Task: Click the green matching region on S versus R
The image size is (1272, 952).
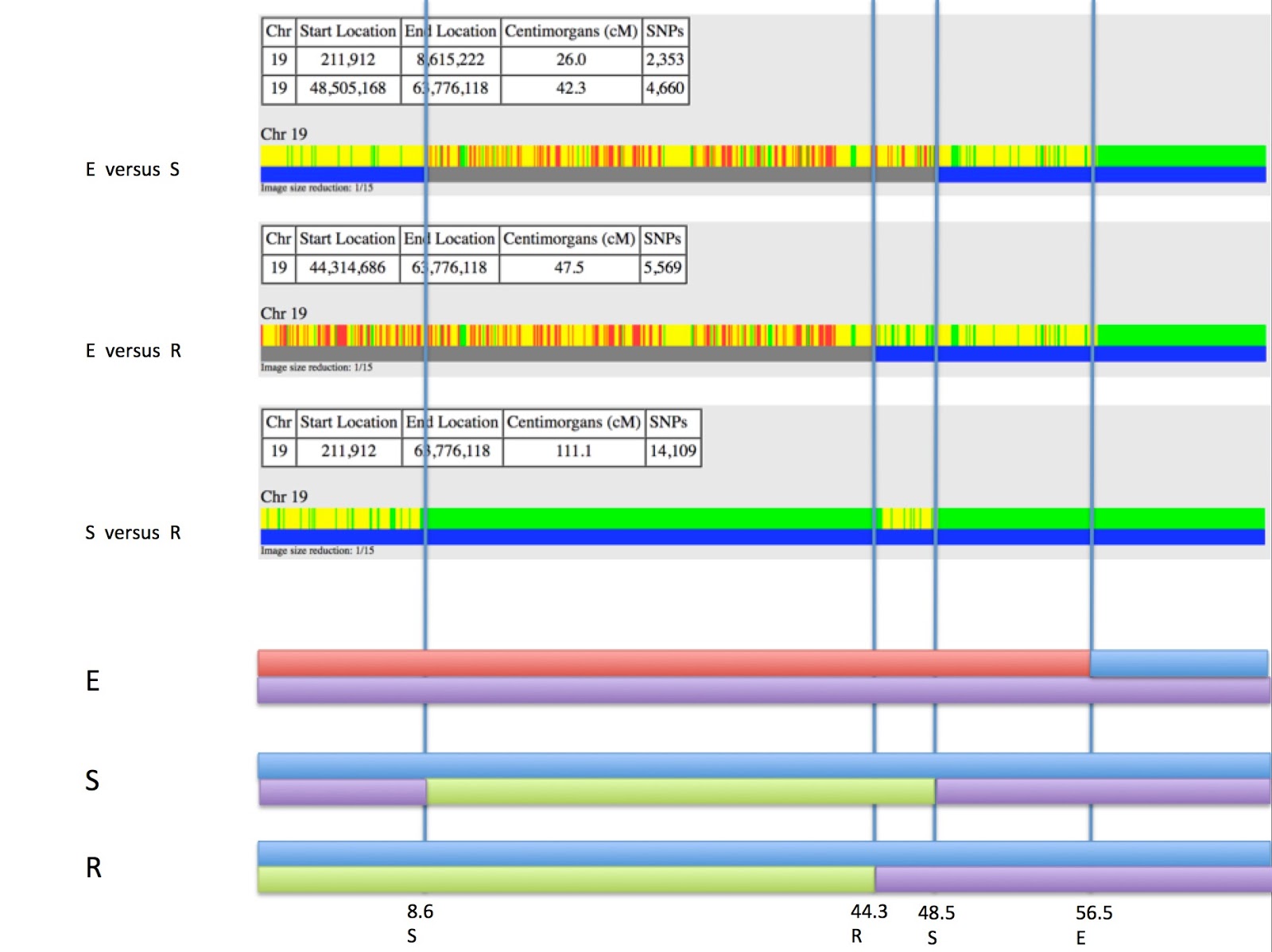Action: coord(636,517)
